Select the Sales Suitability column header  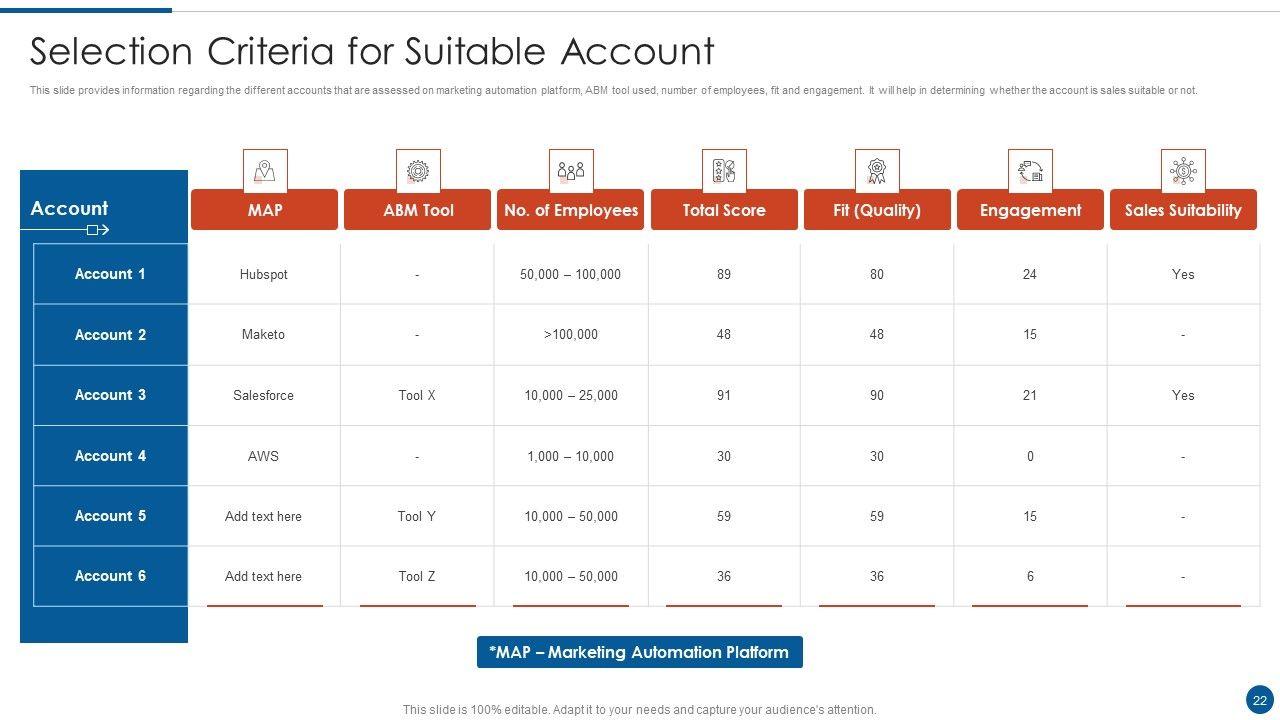tap(1183, 210)
